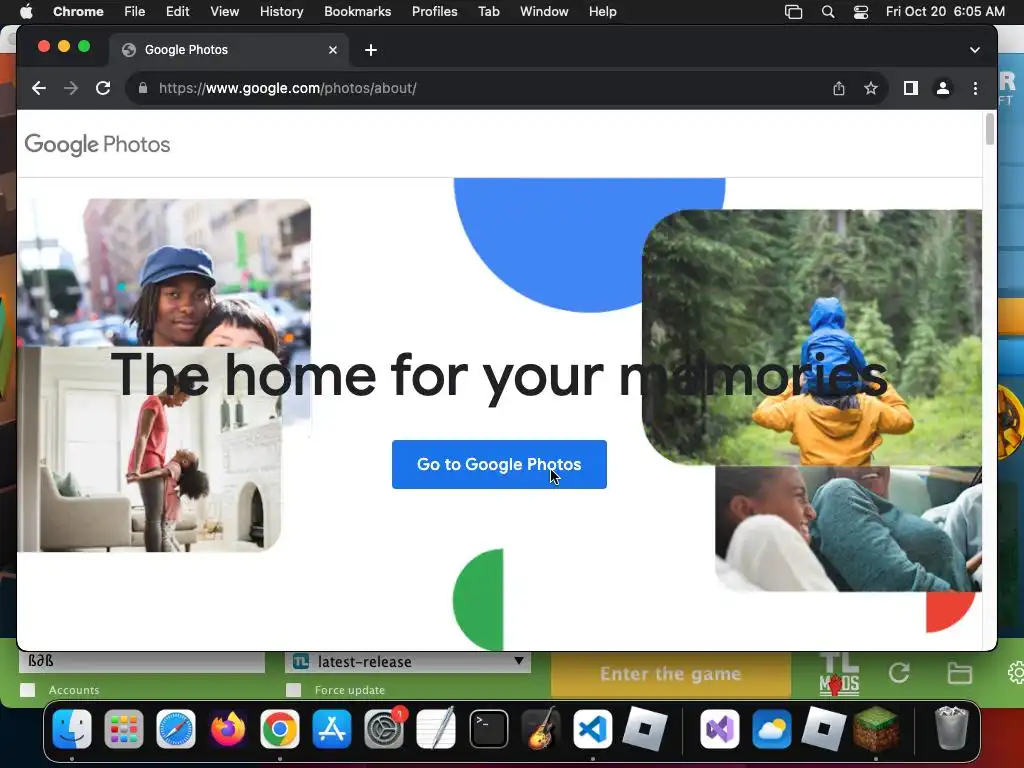Screen dimensions: 1024x768
Task: Open System Settings from the dock
Action: [x=384, y=729]
